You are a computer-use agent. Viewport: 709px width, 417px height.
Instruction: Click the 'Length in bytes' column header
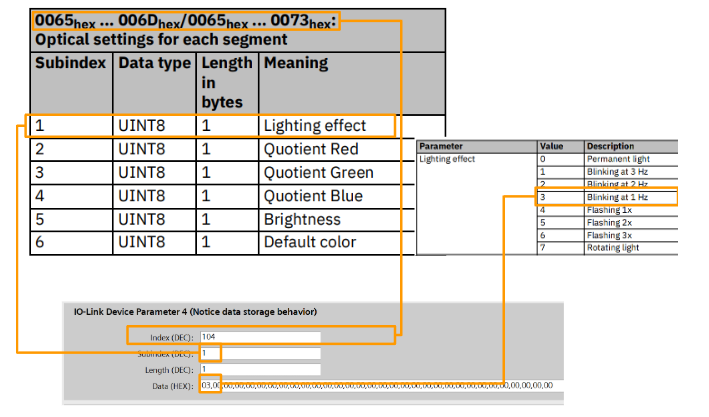click(x=225, y=82)
